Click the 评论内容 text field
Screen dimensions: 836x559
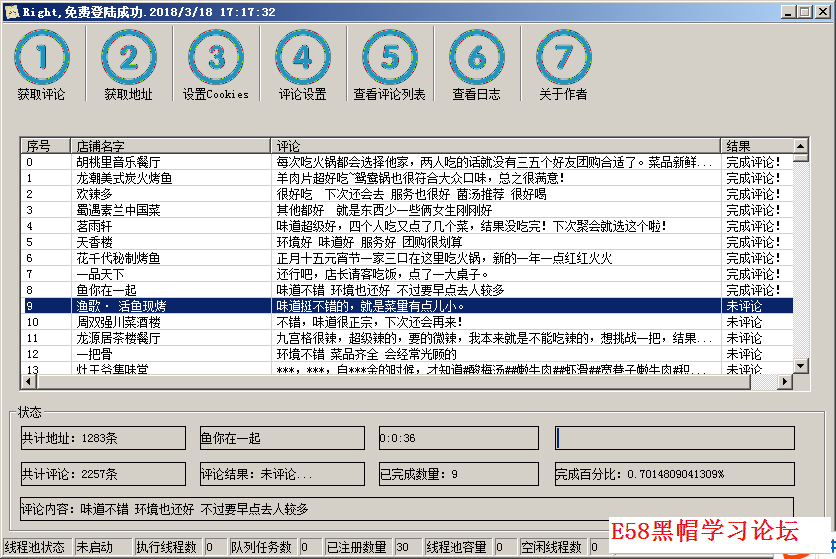click(x=407, y=509)
